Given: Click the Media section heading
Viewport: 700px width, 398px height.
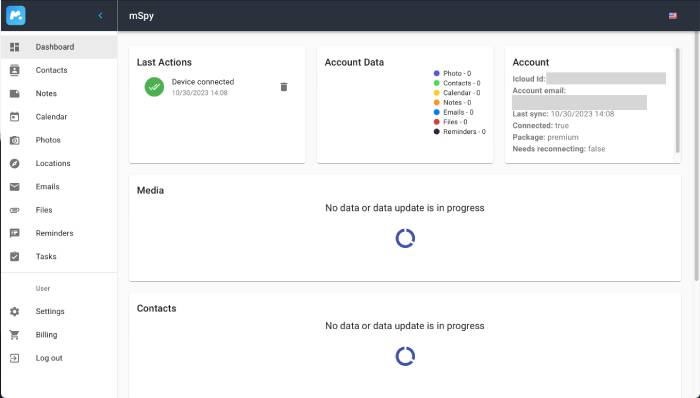Looking at the screenshot, I should pyautogui.click(x=150, y=190).
